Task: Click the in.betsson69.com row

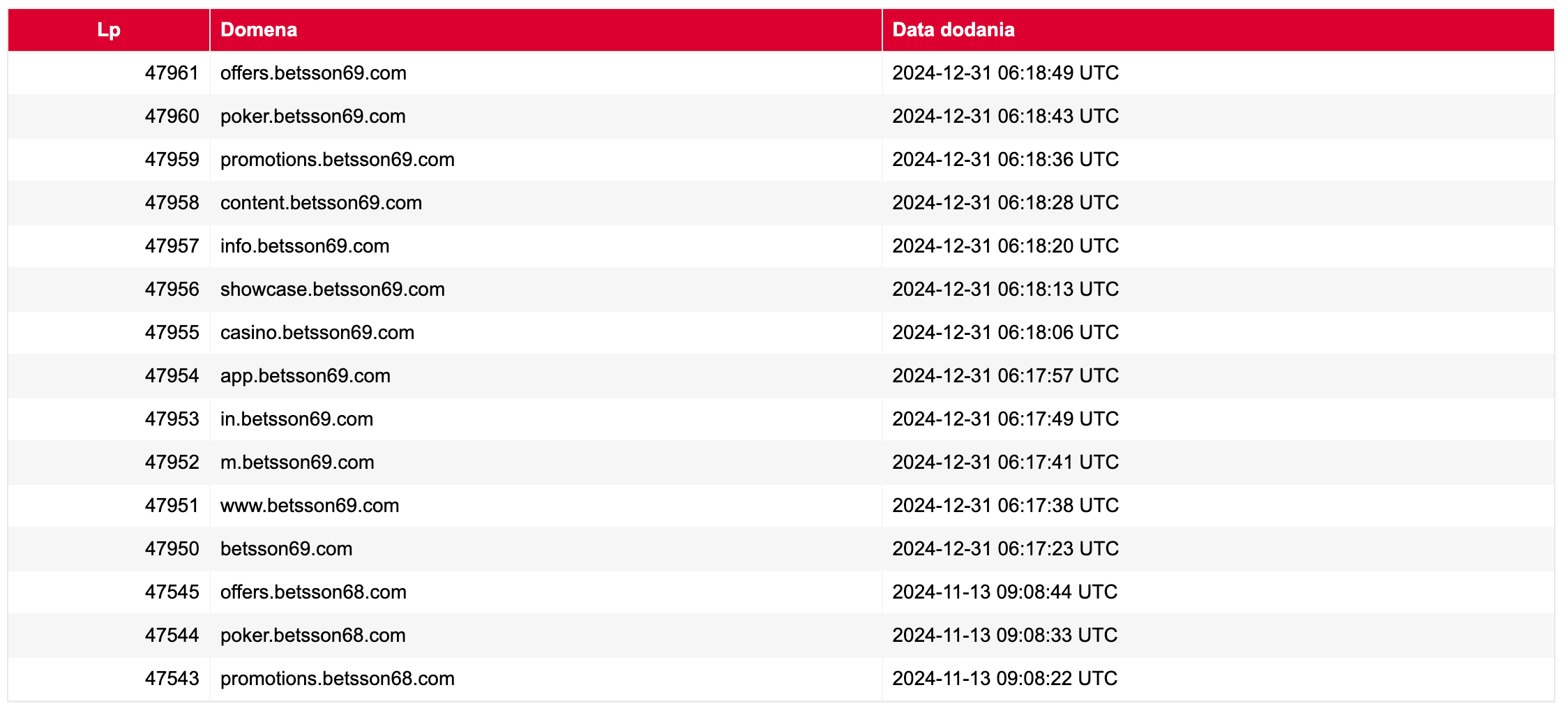Action: (x=781, y=419)
